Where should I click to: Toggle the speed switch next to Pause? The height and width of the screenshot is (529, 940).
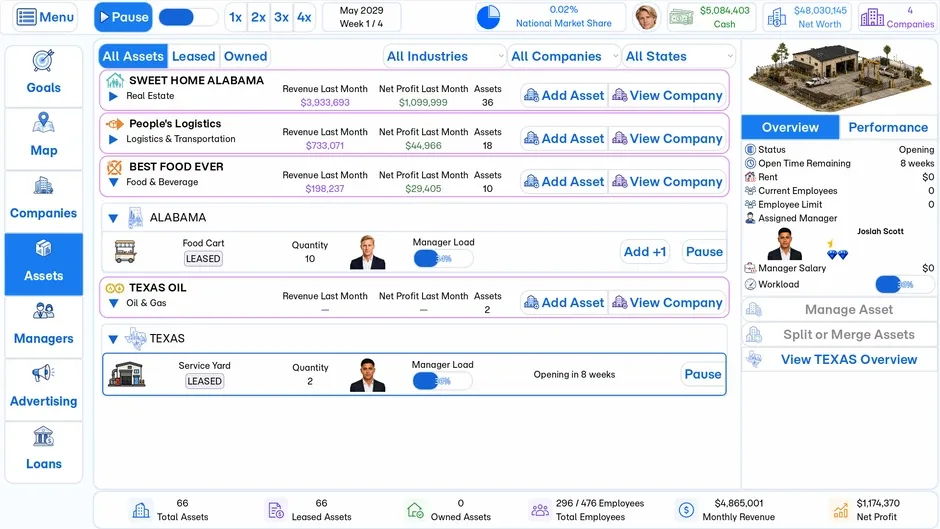pyautogui.click(x=188, y=17)
